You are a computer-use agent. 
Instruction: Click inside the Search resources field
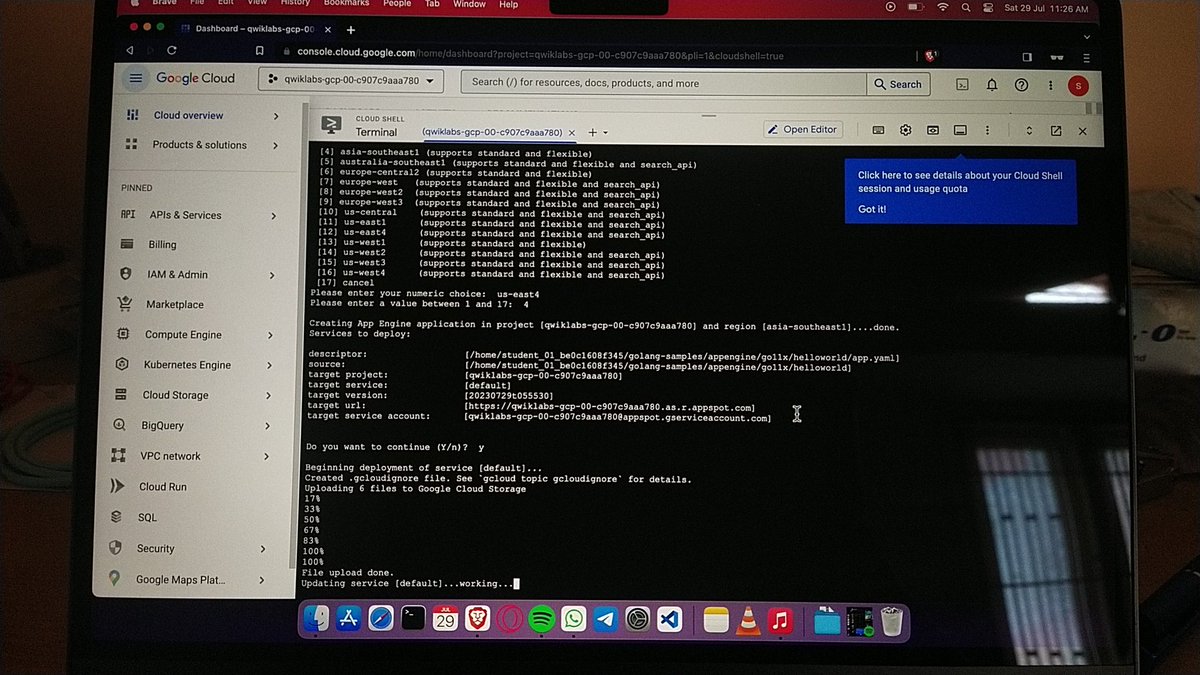pos(660,84)
